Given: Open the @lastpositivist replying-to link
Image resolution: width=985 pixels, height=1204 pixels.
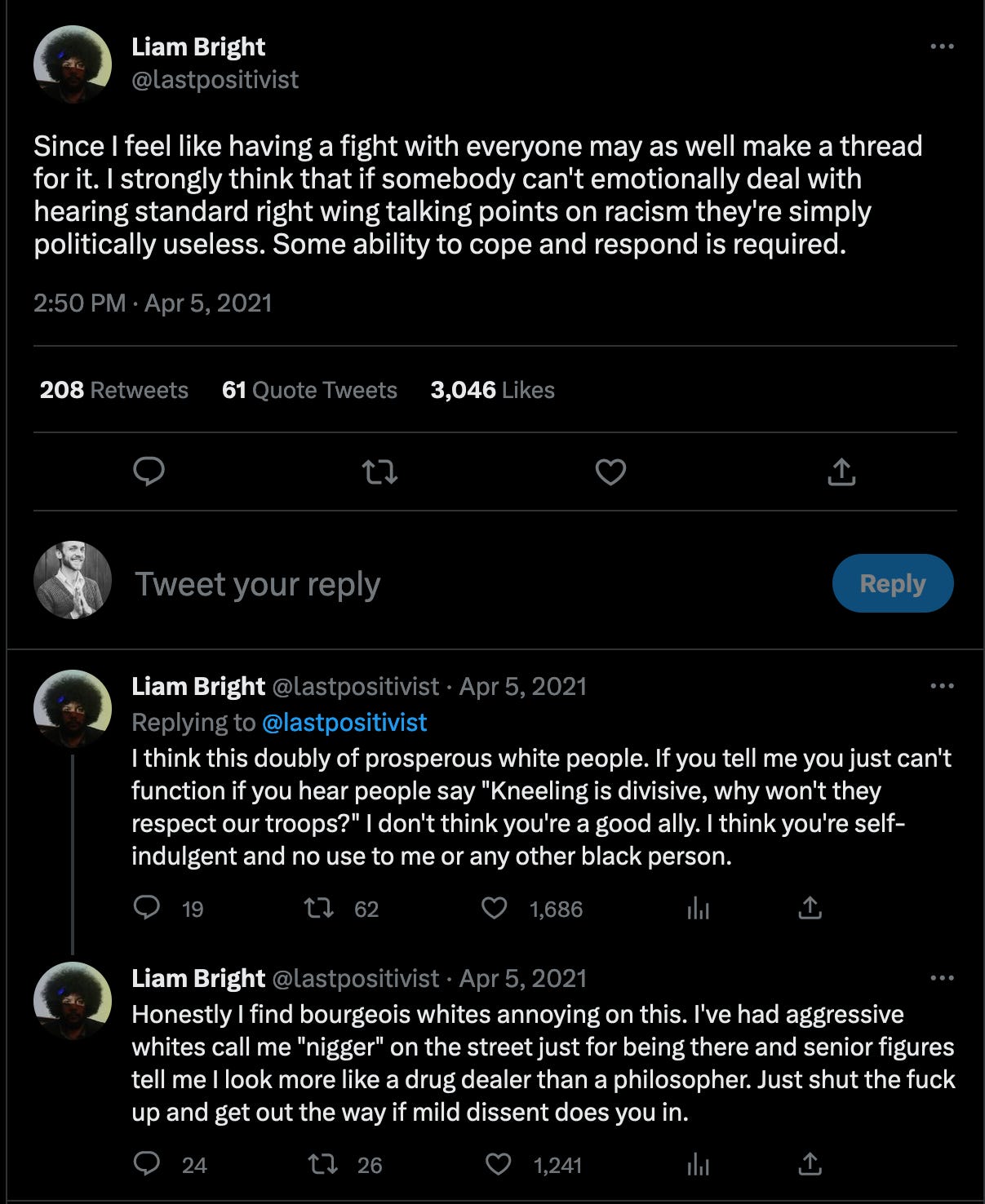Looking at the screenshot, I should pyautogui.click(x=344, y=722).
